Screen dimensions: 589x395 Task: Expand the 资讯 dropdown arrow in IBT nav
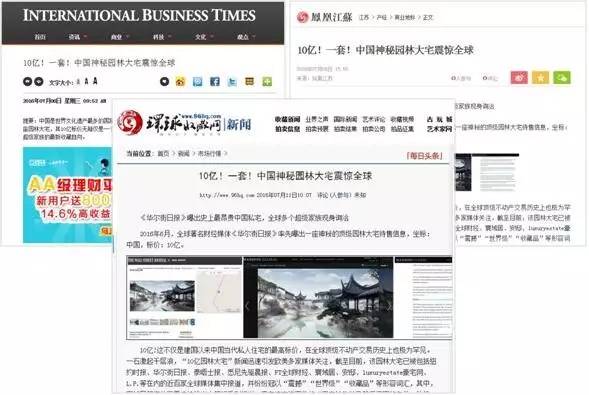86,36
